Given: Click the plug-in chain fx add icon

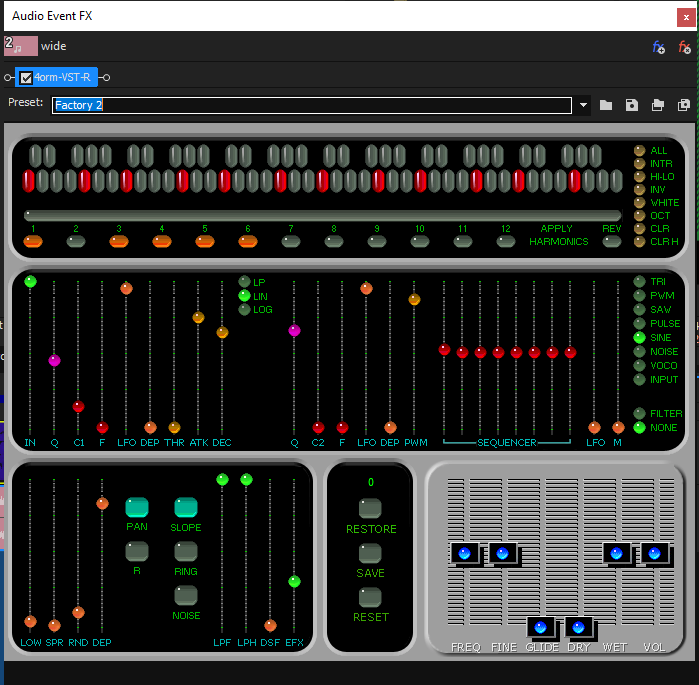Looking at the screenshot, I should 658,47.
